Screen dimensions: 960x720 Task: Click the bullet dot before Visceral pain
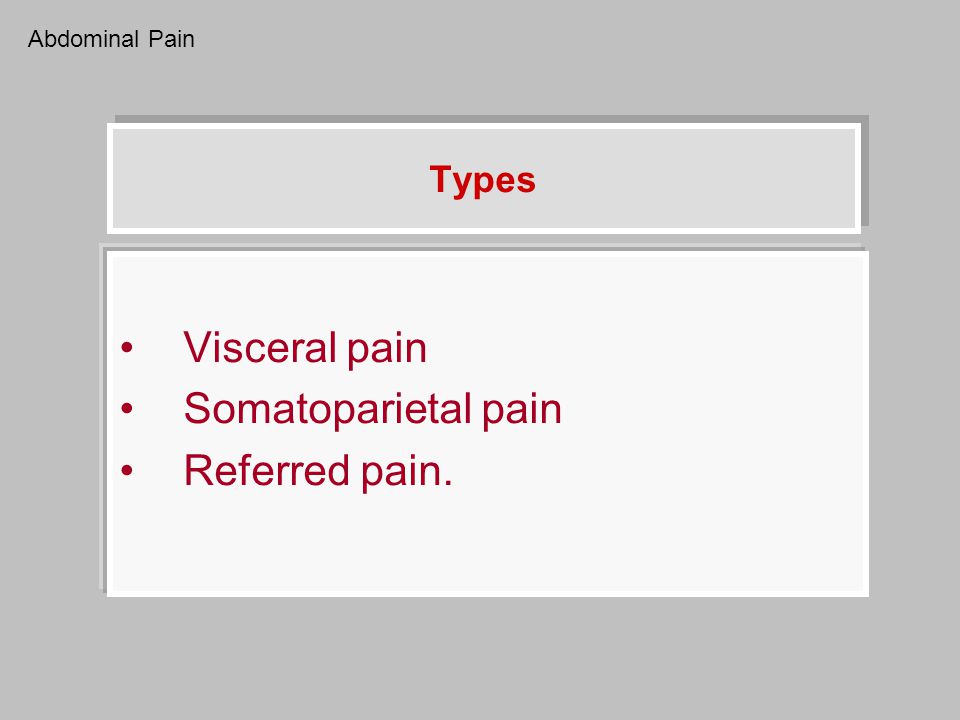pos(127,348)
